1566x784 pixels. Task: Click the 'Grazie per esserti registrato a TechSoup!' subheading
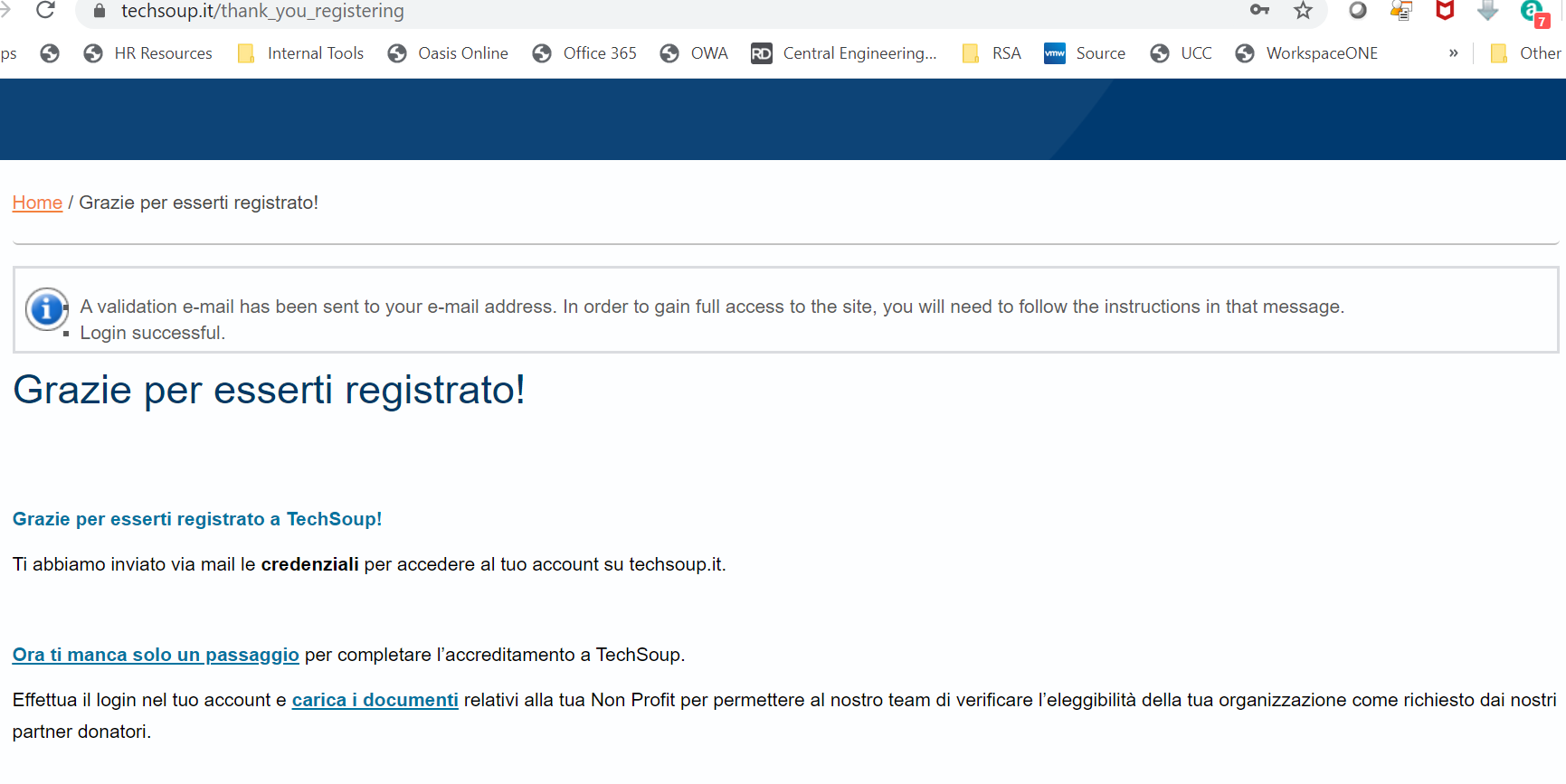[x=197, y=519]
